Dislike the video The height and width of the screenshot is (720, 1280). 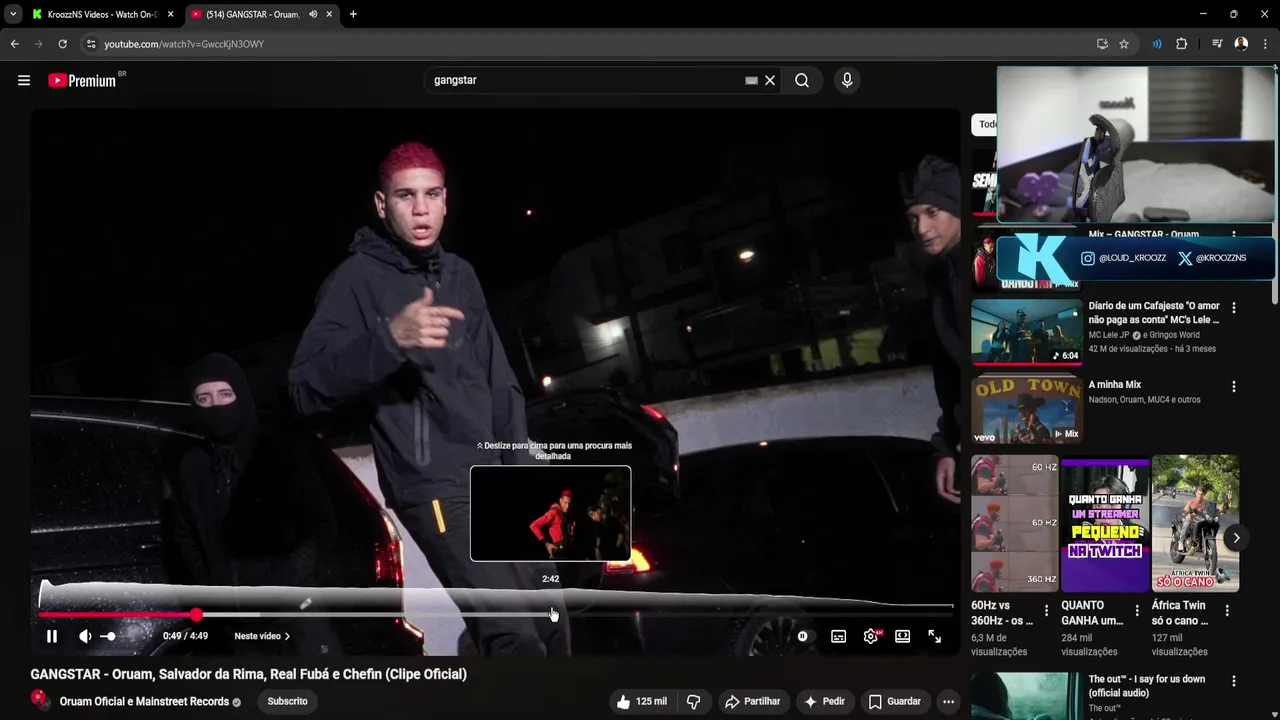click(693, 701)
